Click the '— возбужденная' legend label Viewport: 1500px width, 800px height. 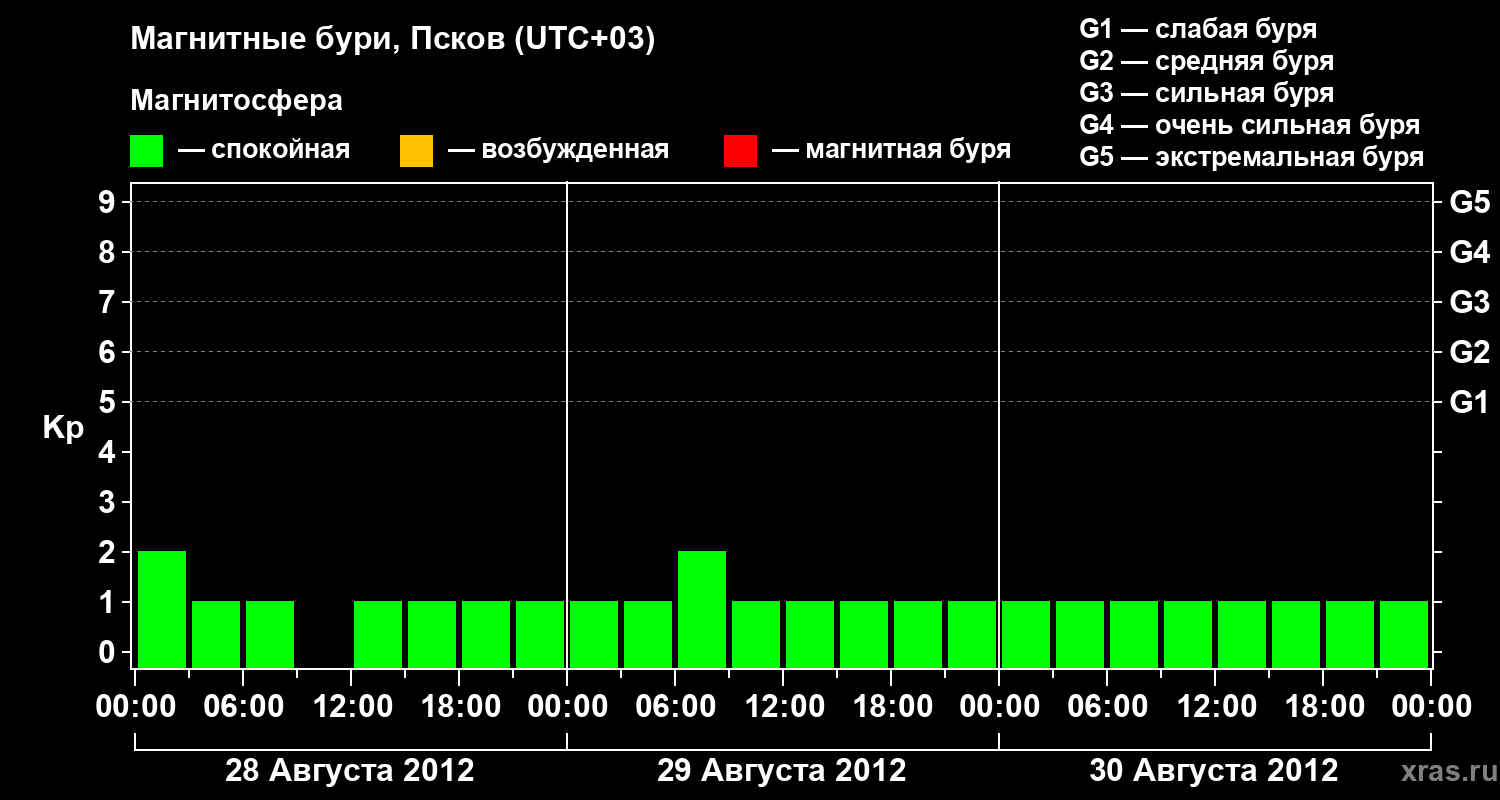559,151
